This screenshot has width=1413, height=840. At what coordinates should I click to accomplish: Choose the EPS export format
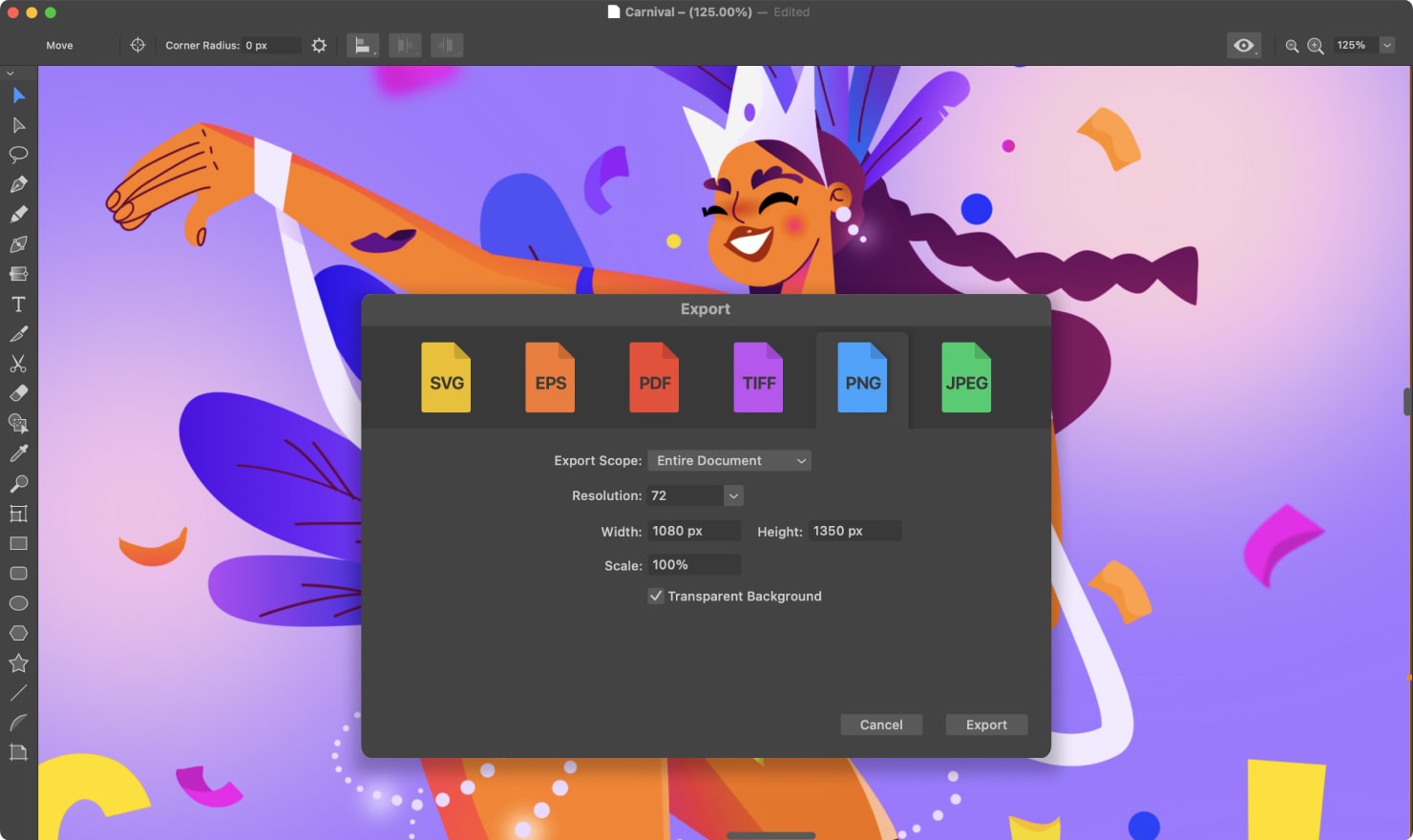click(550, 378)
